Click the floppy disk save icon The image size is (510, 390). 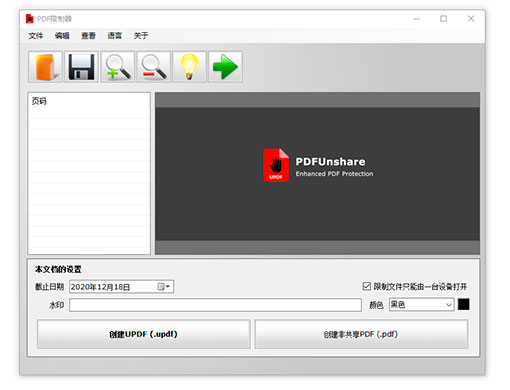[81, 67]
